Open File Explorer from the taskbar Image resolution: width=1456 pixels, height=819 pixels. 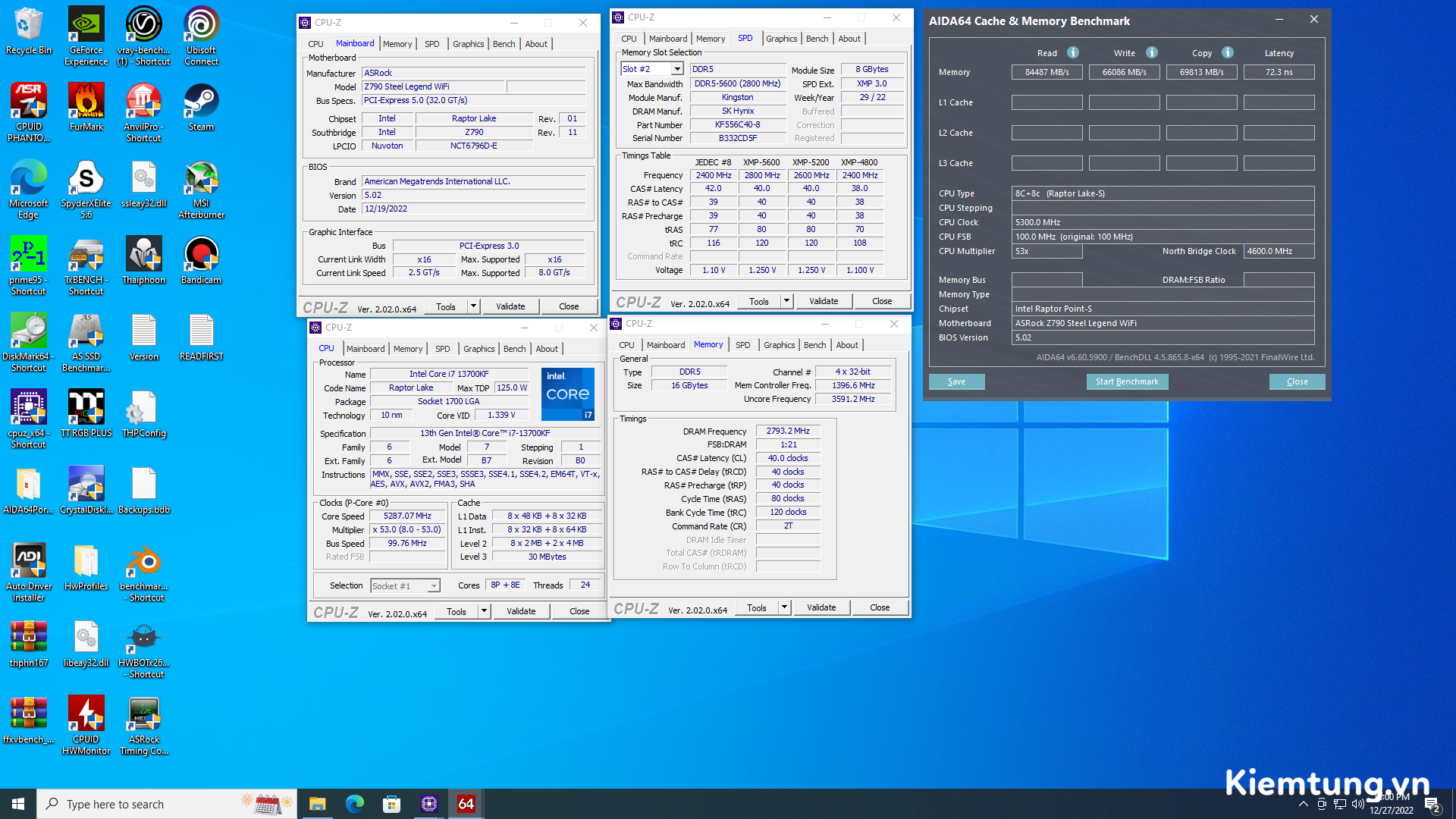click(x=317, y=804)
